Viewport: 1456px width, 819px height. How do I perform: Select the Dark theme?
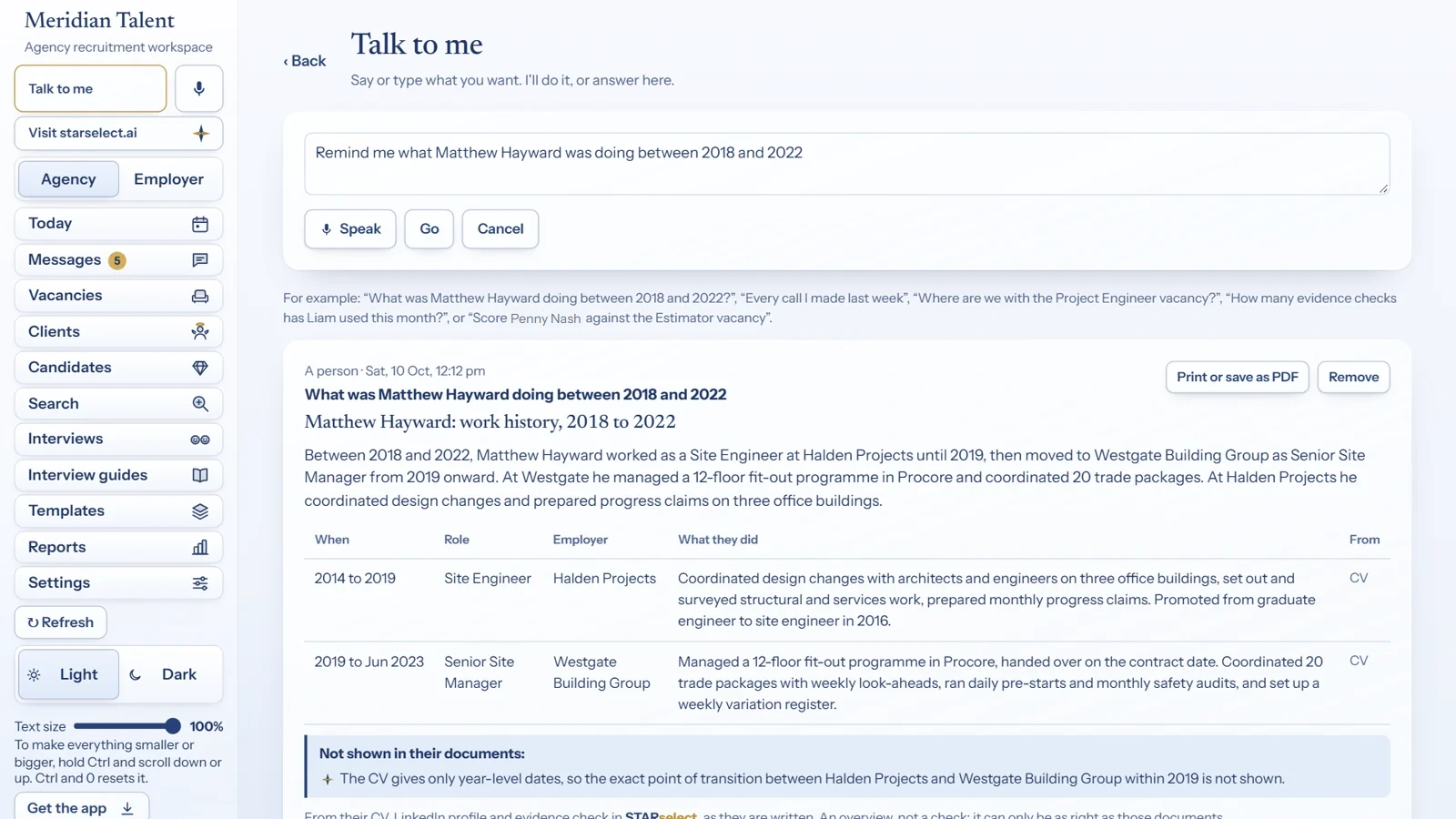[x=169, y=674]
